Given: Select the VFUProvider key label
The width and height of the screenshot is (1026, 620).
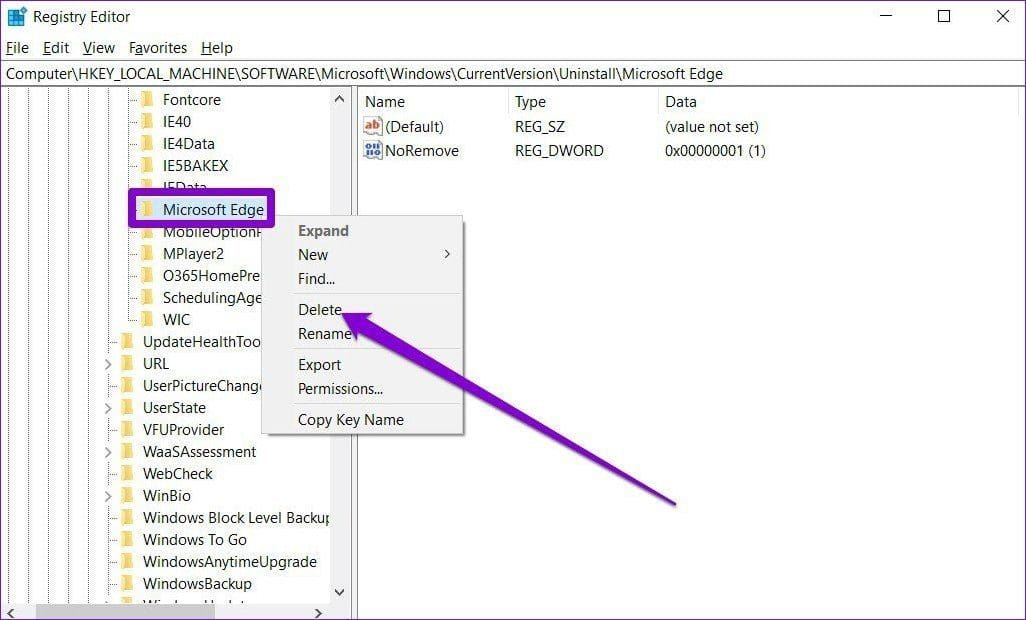Looking at the screenshot, I should [x=183, y=430].
